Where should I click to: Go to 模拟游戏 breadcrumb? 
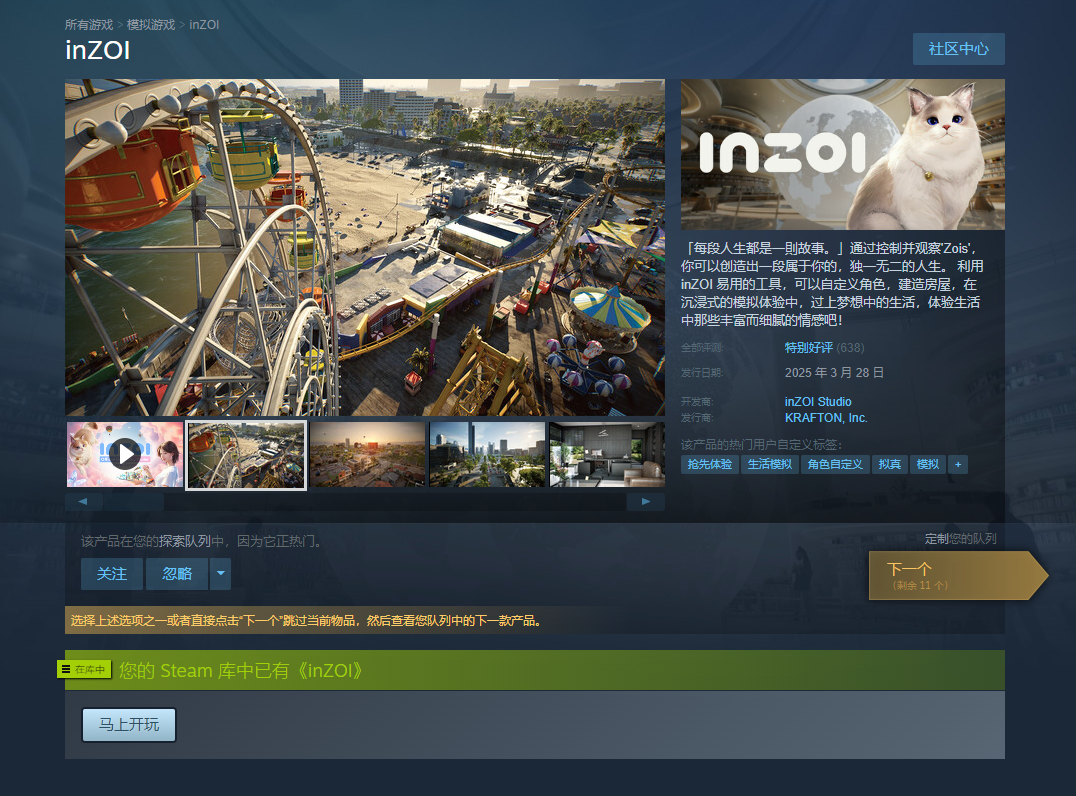coord(151,25)
